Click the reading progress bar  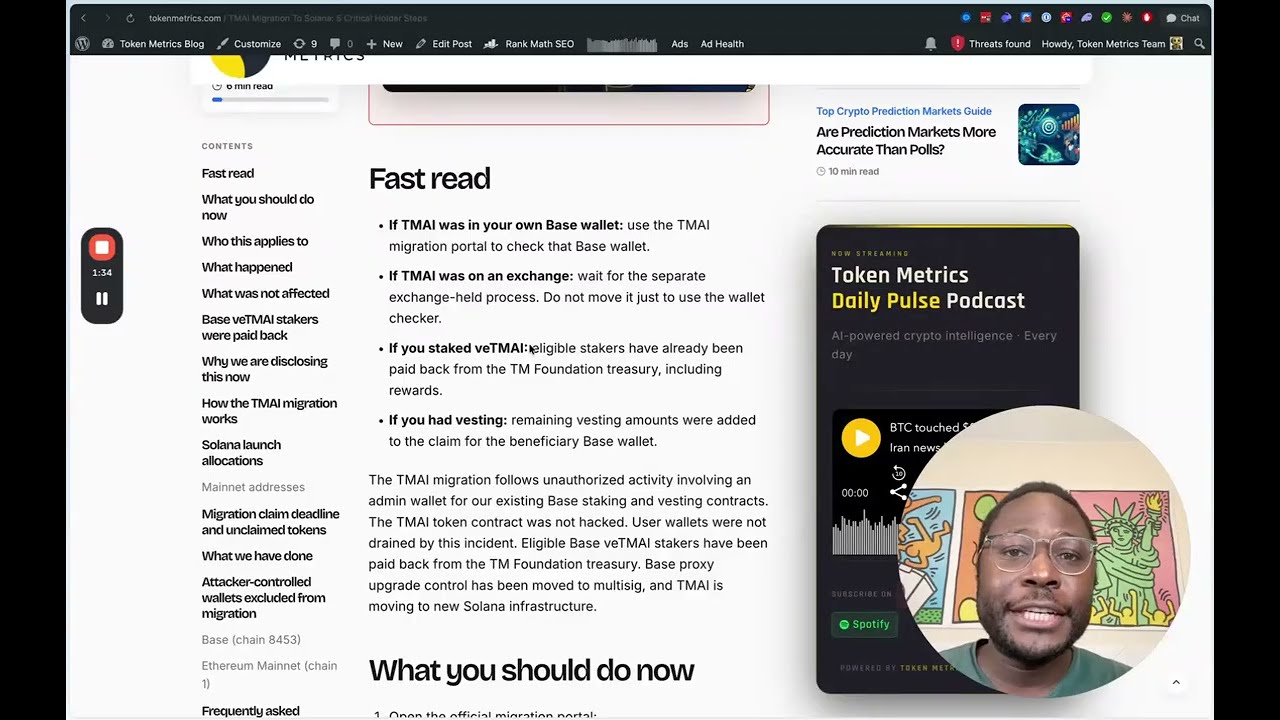coord(270,100)
